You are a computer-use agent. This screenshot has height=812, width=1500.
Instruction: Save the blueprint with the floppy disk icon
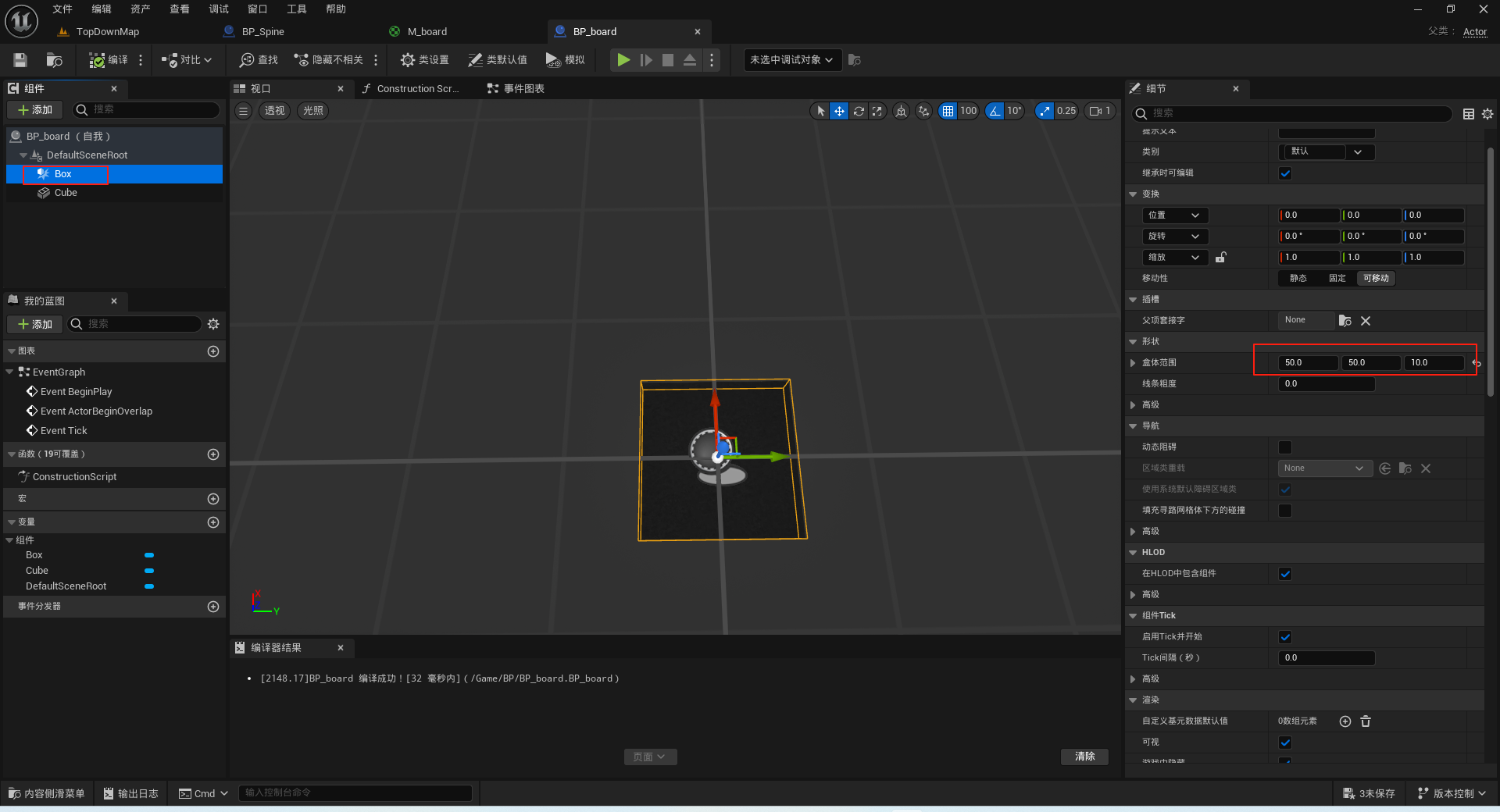point(20,60)
